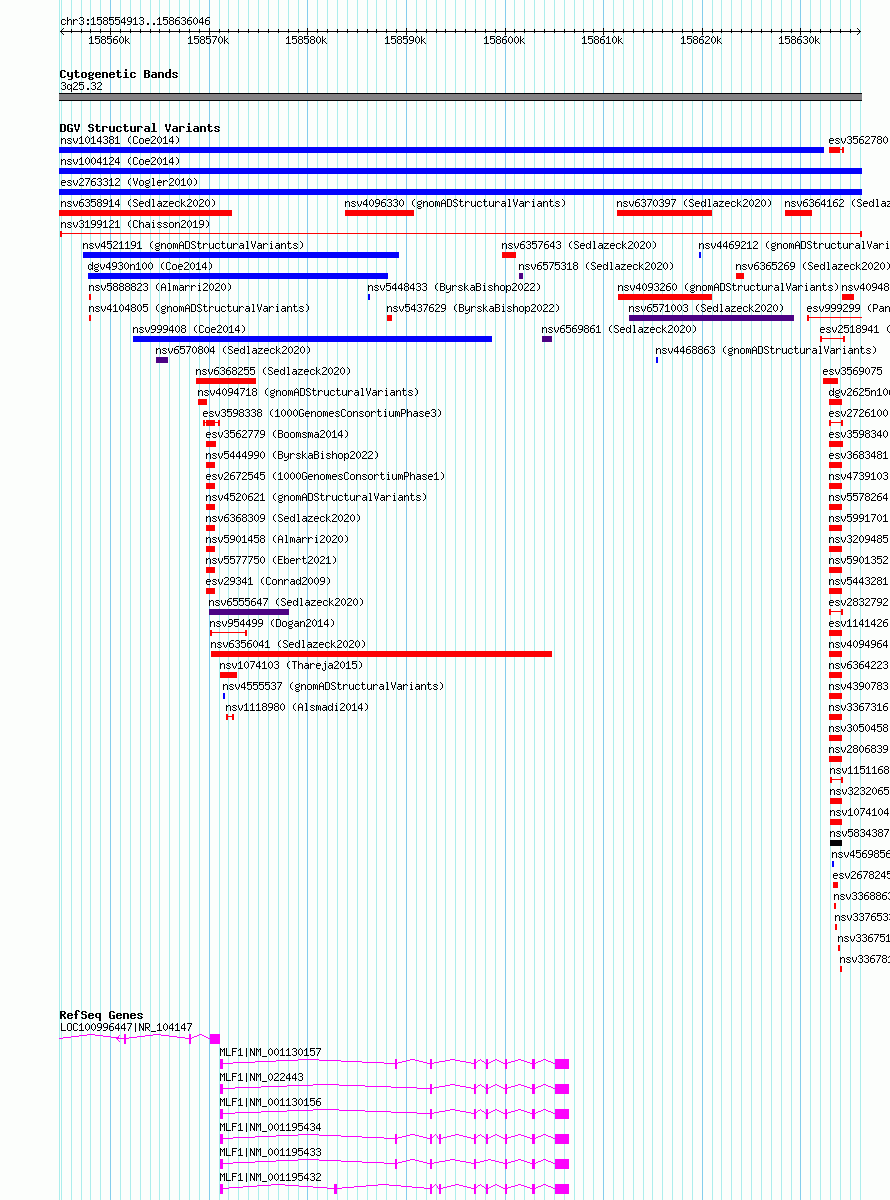The width and height of the screenshot is (890, 1200).
Task: Click the Cytogenetic Bands track title
Action: click(x=119, y=74)
